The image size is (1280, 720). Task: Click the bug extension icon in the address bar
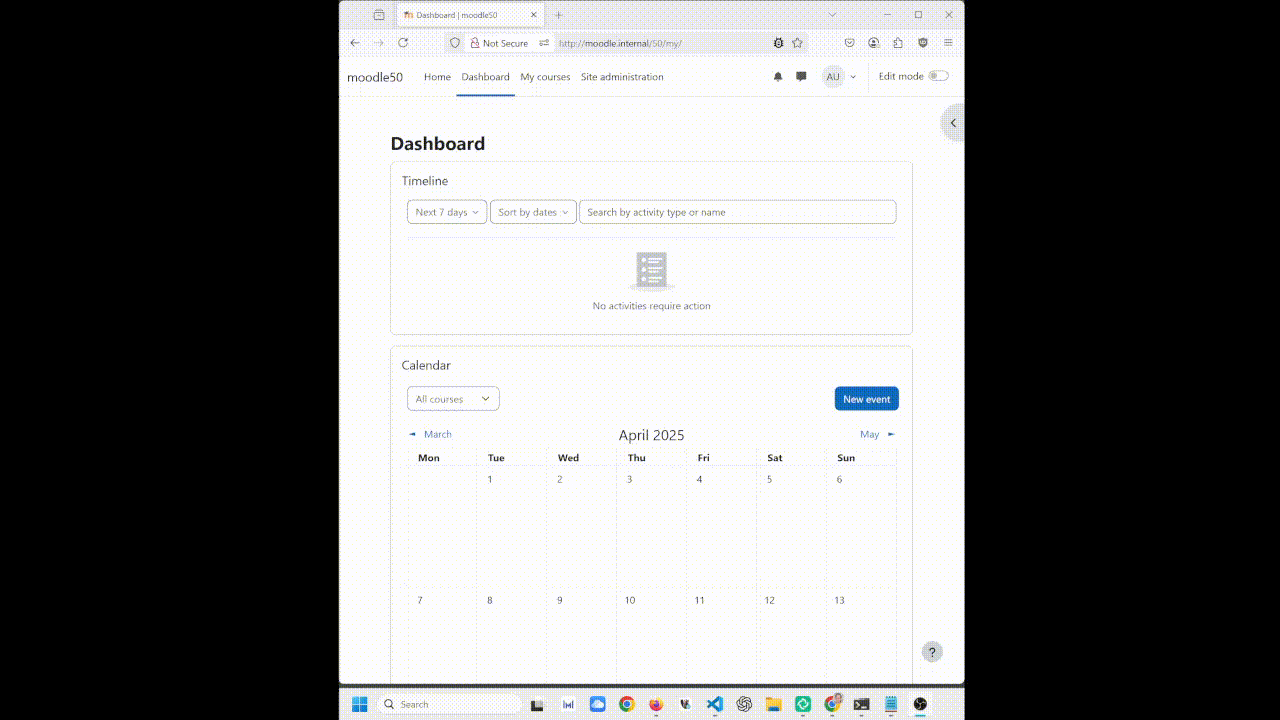point(778,43)
